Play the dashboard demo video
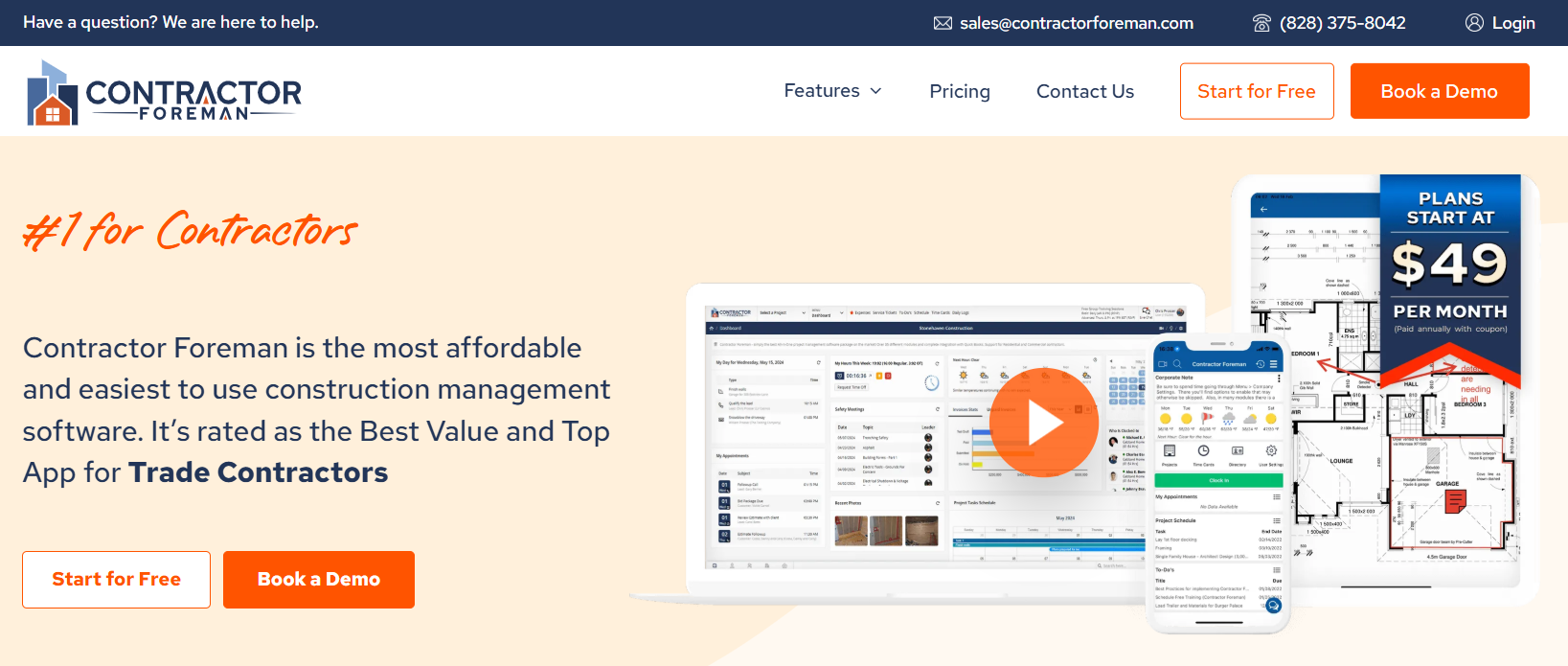This screenshot has width=1568, height=666. 1043,423
